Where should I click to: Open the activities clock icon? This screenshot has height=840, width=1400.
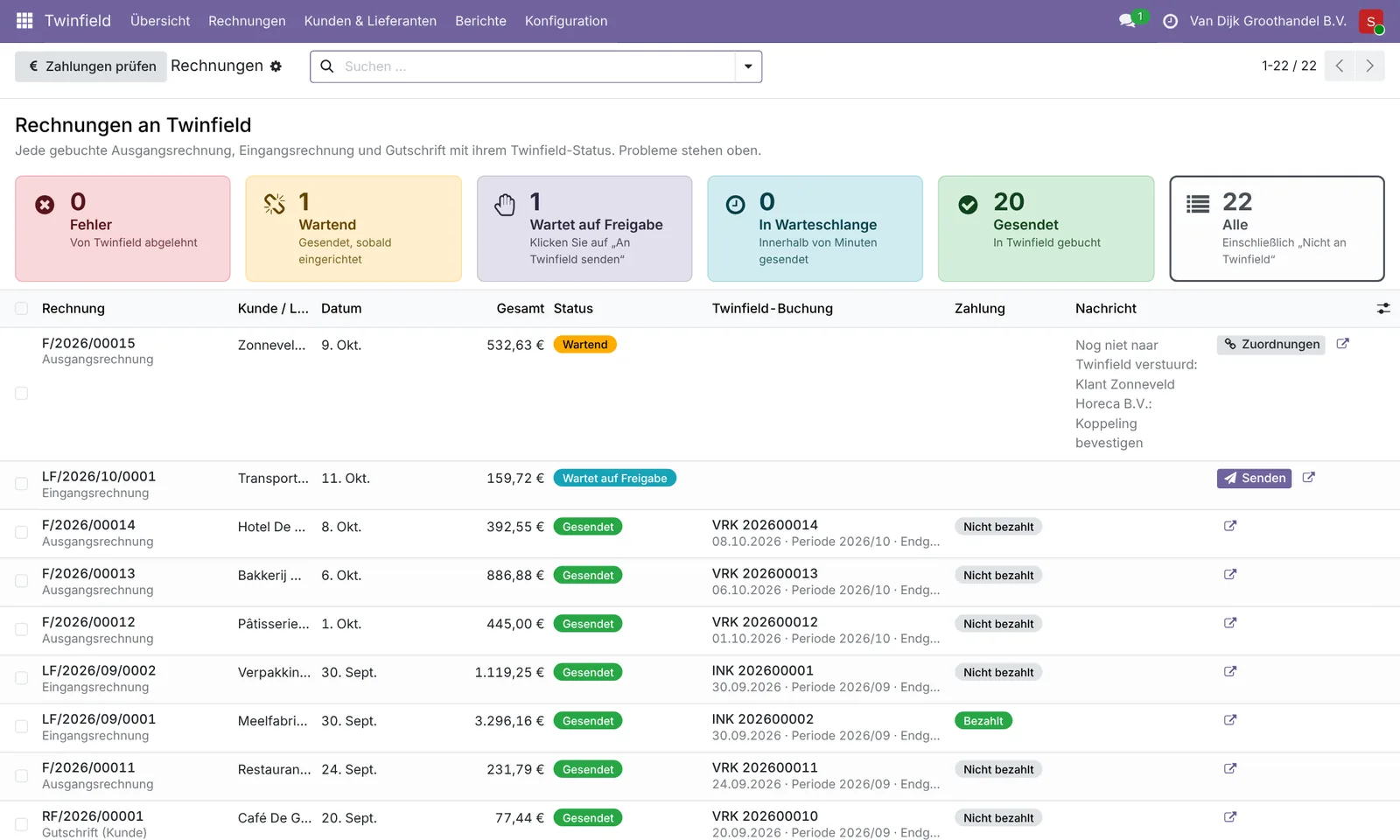click(1170, 21)
